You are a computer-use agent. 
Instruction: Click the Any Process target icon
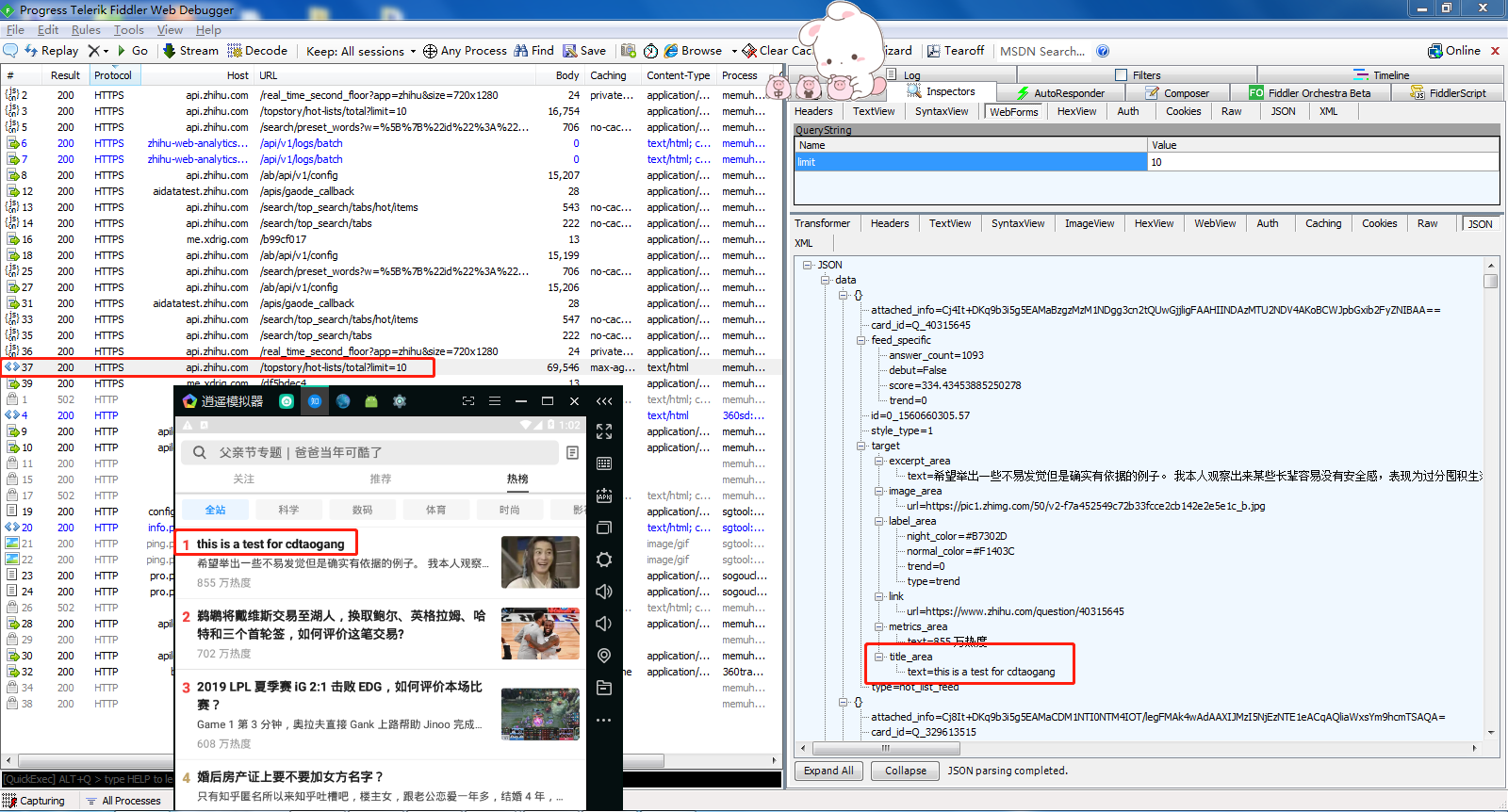coord(430,51)
